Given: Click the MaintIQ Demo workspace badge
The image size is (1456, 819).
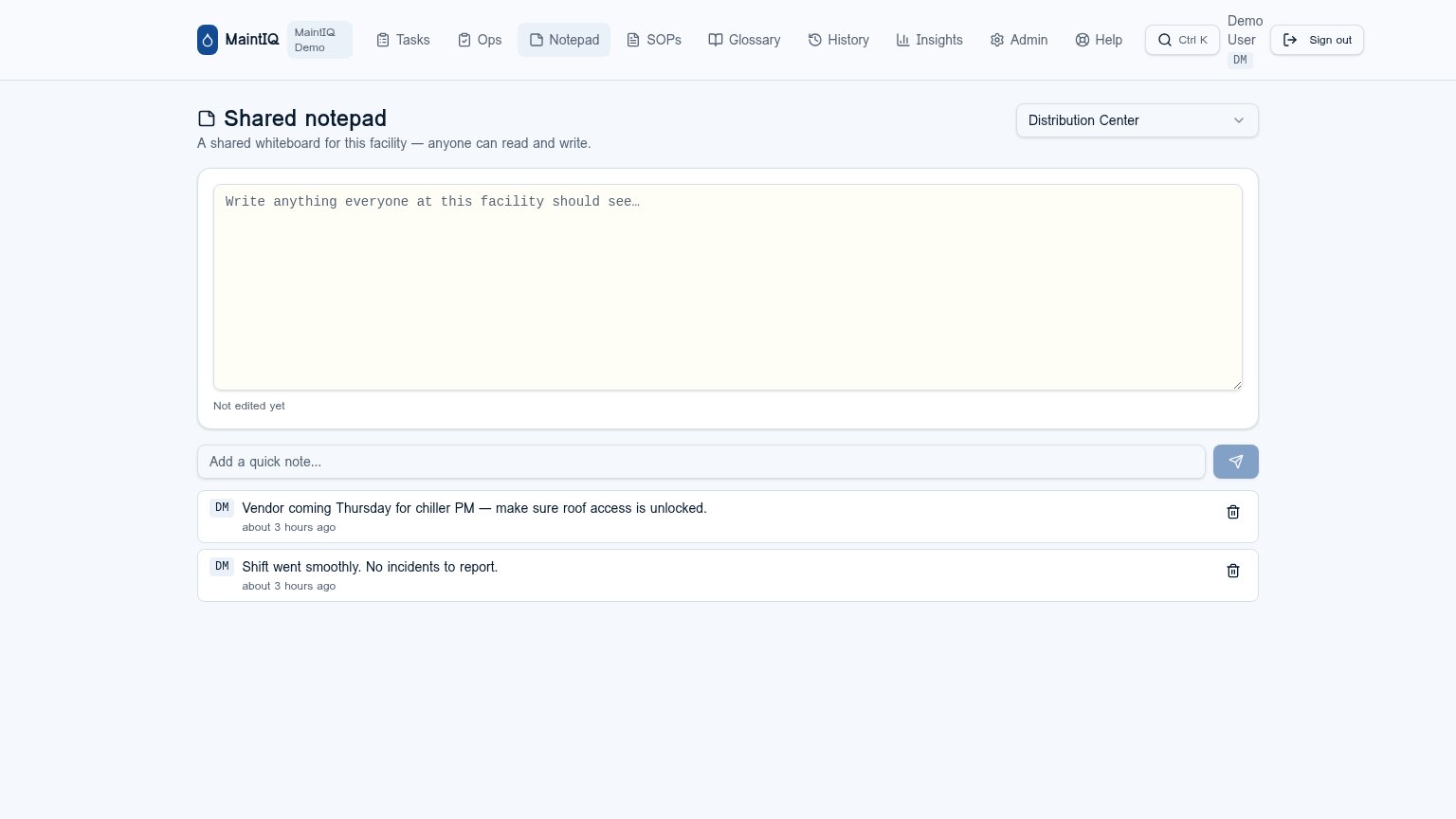Looking at the screenshot, I should coord(319,40).
